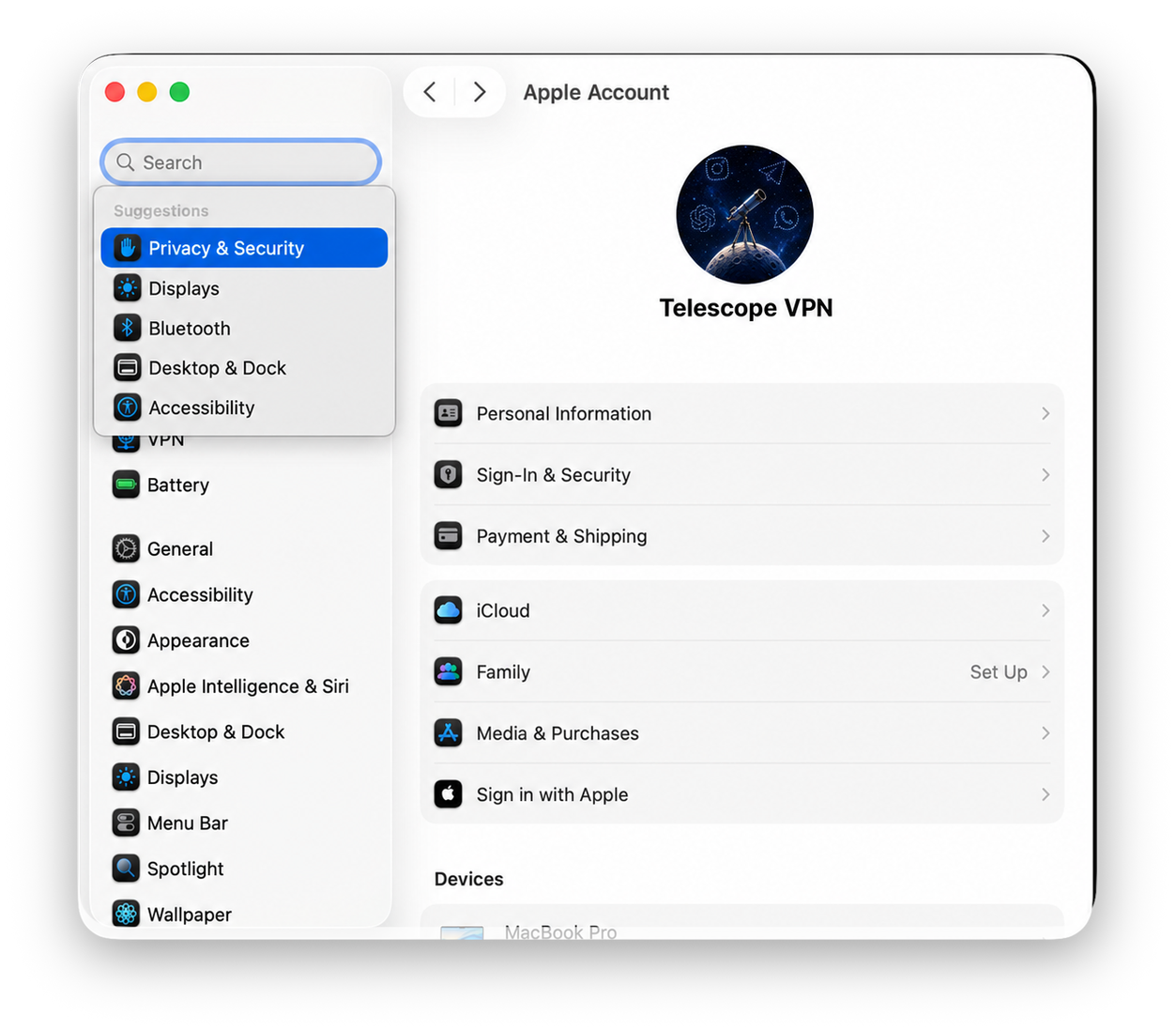
Task: Open Wallpaper settings in sidebar
Action: (x=242, y=914)
